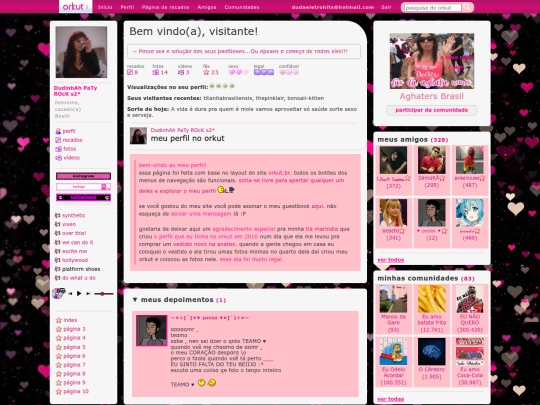
Task: Open Manos da Gare community
Action: pyautogui.click(x=393, y=299)
